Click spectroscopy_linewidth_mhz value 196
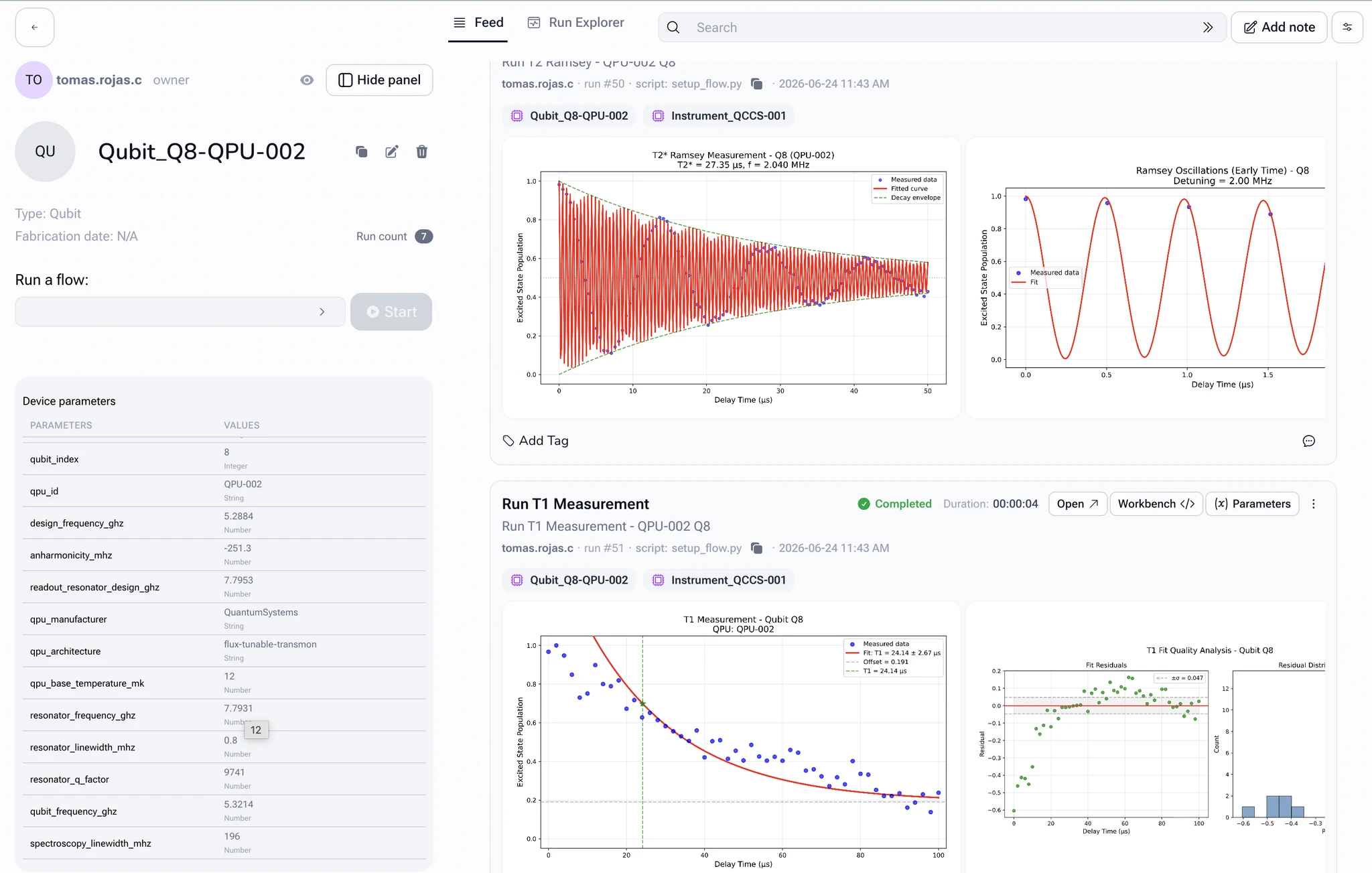This screenshot has width=1372, height=873. [x=232, y=837]
